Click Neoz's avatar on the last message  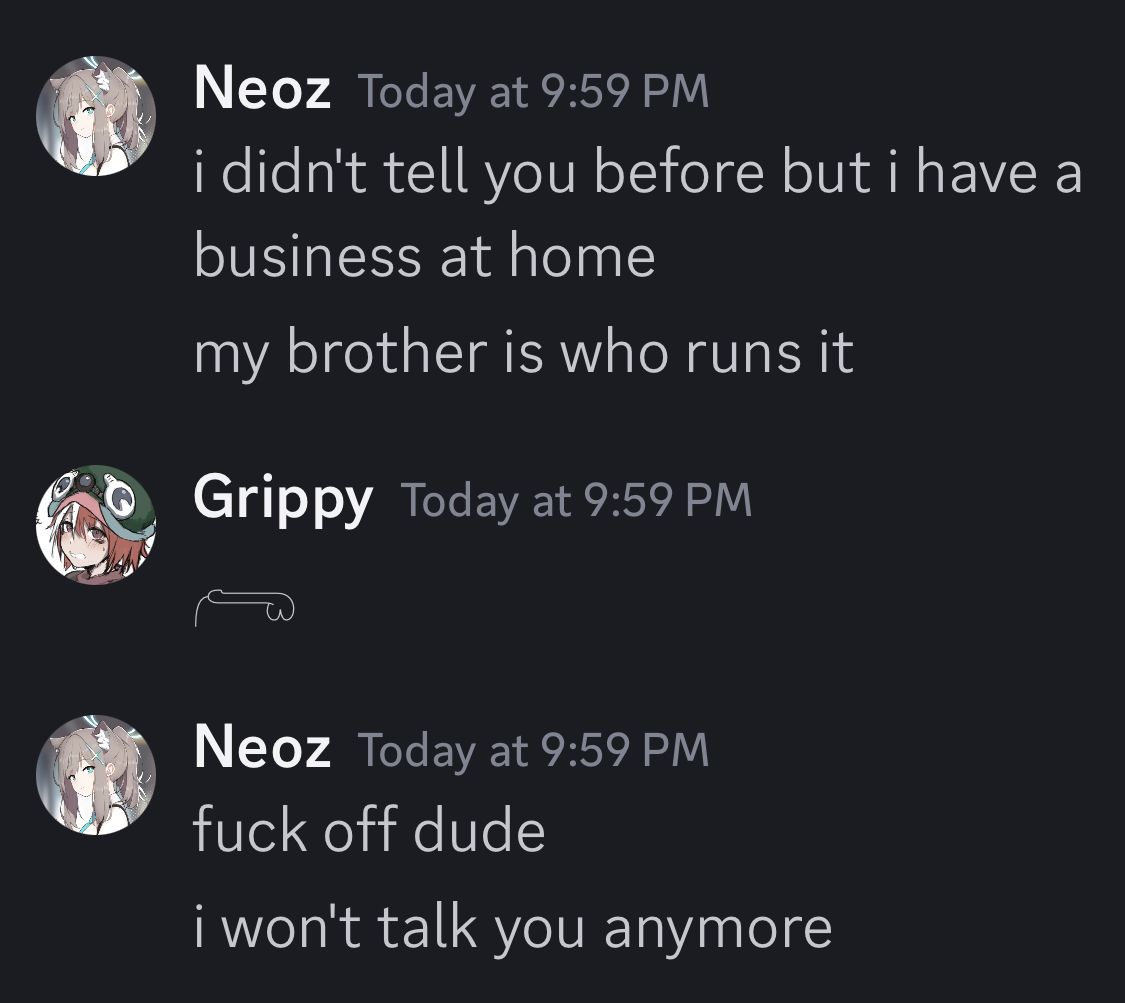pos(96,774)
